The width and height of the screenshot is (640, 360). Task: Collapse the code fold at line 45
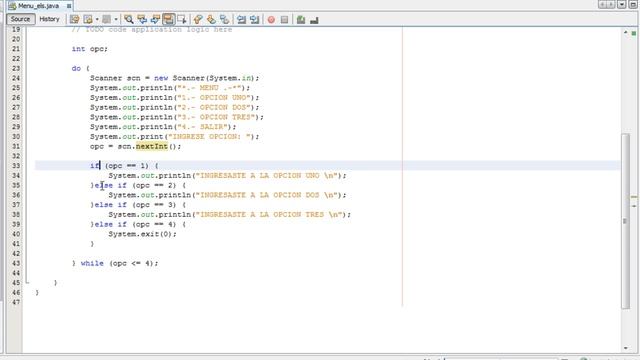pyautogui.click(x=27, y=282)
